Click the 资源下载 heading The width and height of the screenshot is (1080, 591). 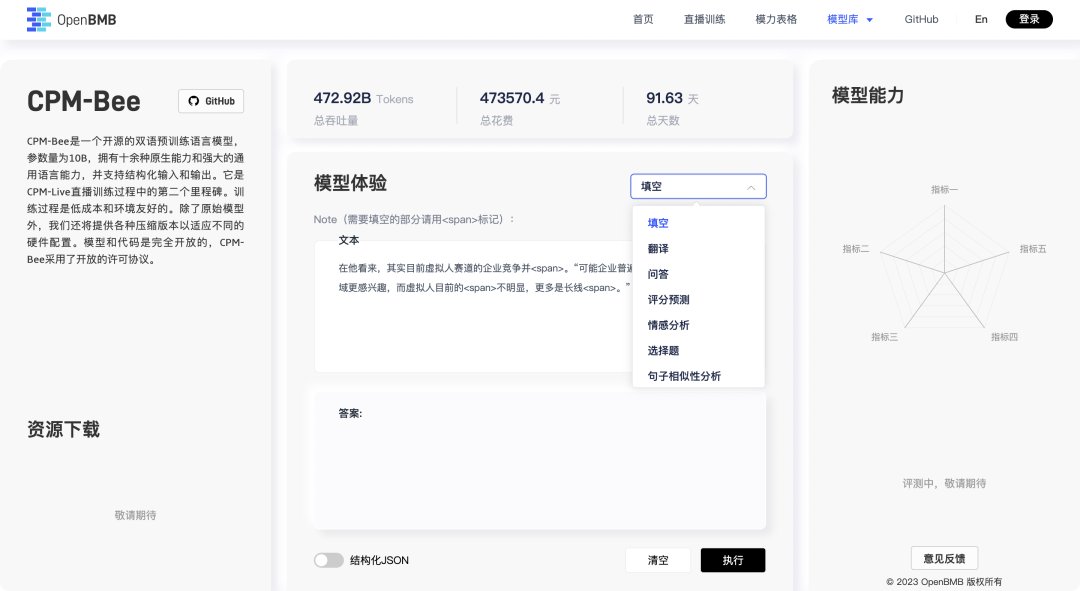[63, 430]
